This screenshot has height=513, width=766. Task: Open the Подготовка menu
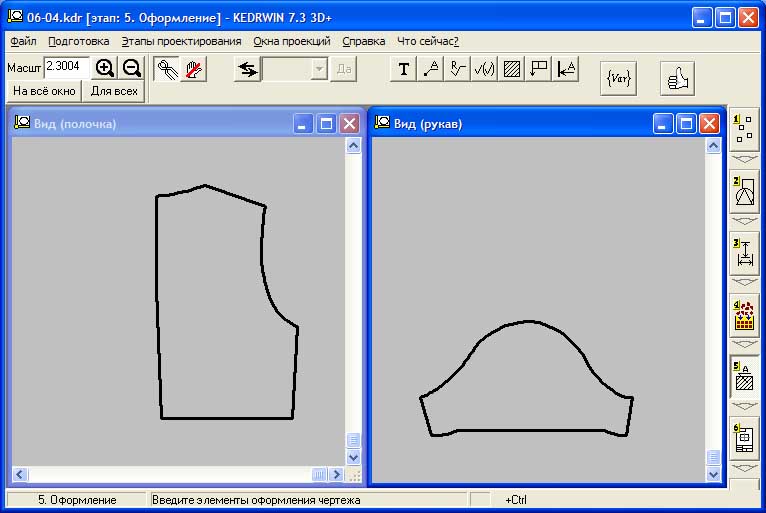pyautogui.click(x=79, y=42)
